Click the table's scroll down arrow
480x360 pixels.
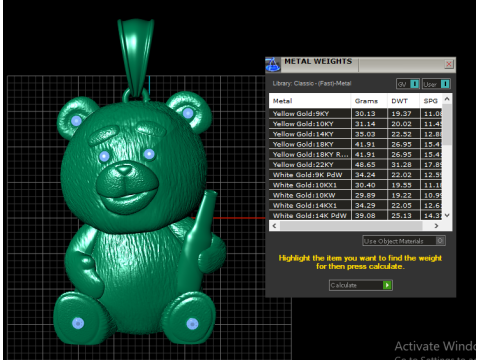point(447,215)
